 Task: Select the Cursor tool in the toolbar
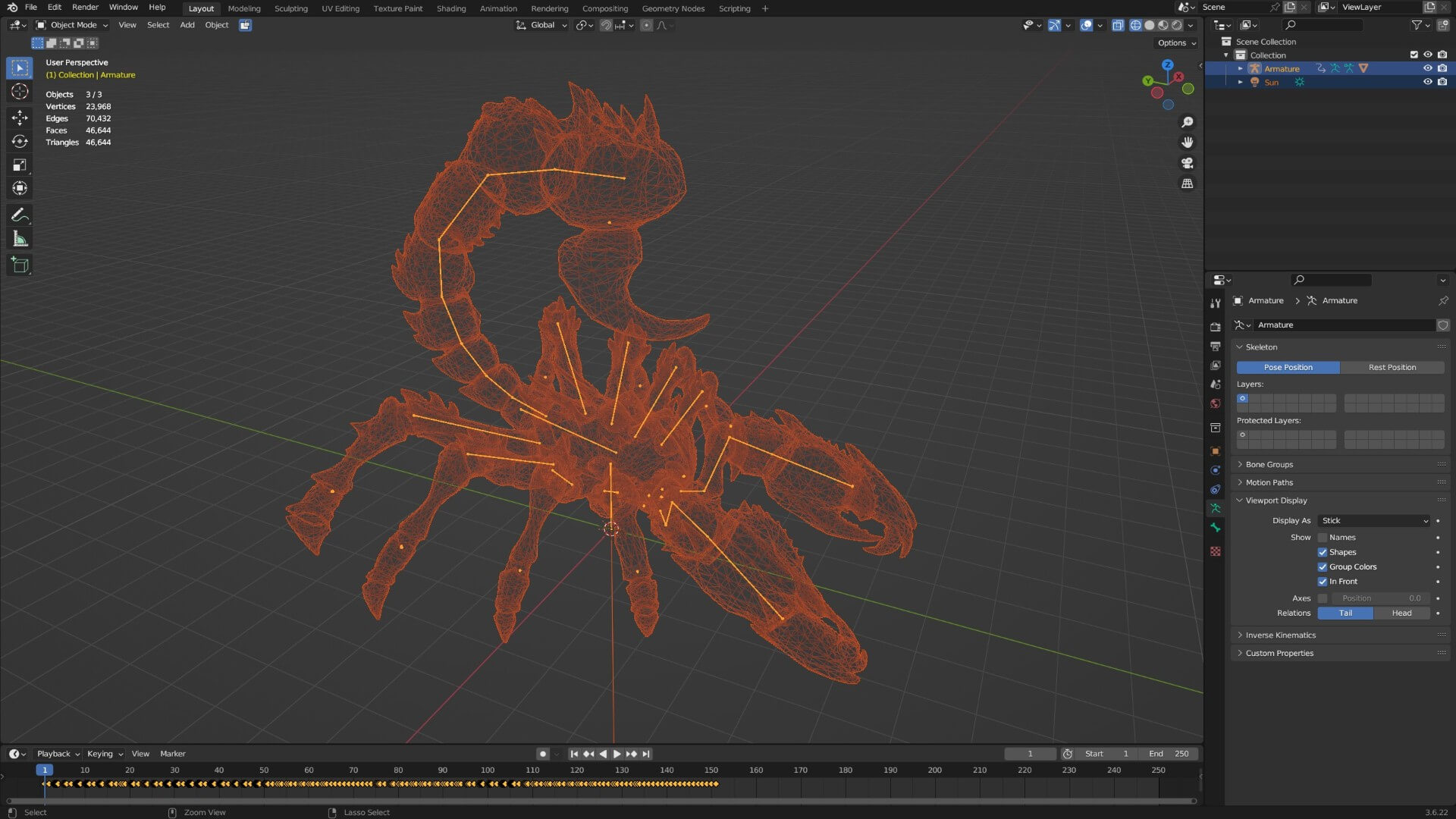click(x=20, y=92)
